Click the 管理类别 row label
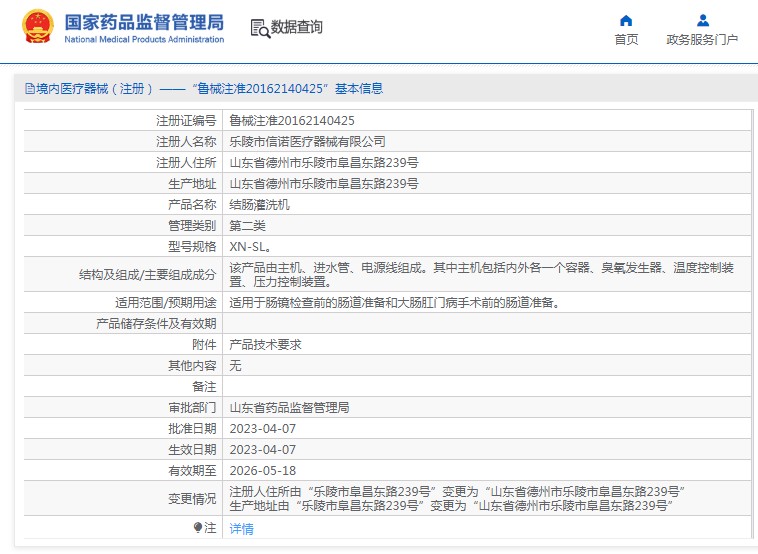The width and height of the screenshot is (758, 554). [192, 226]
